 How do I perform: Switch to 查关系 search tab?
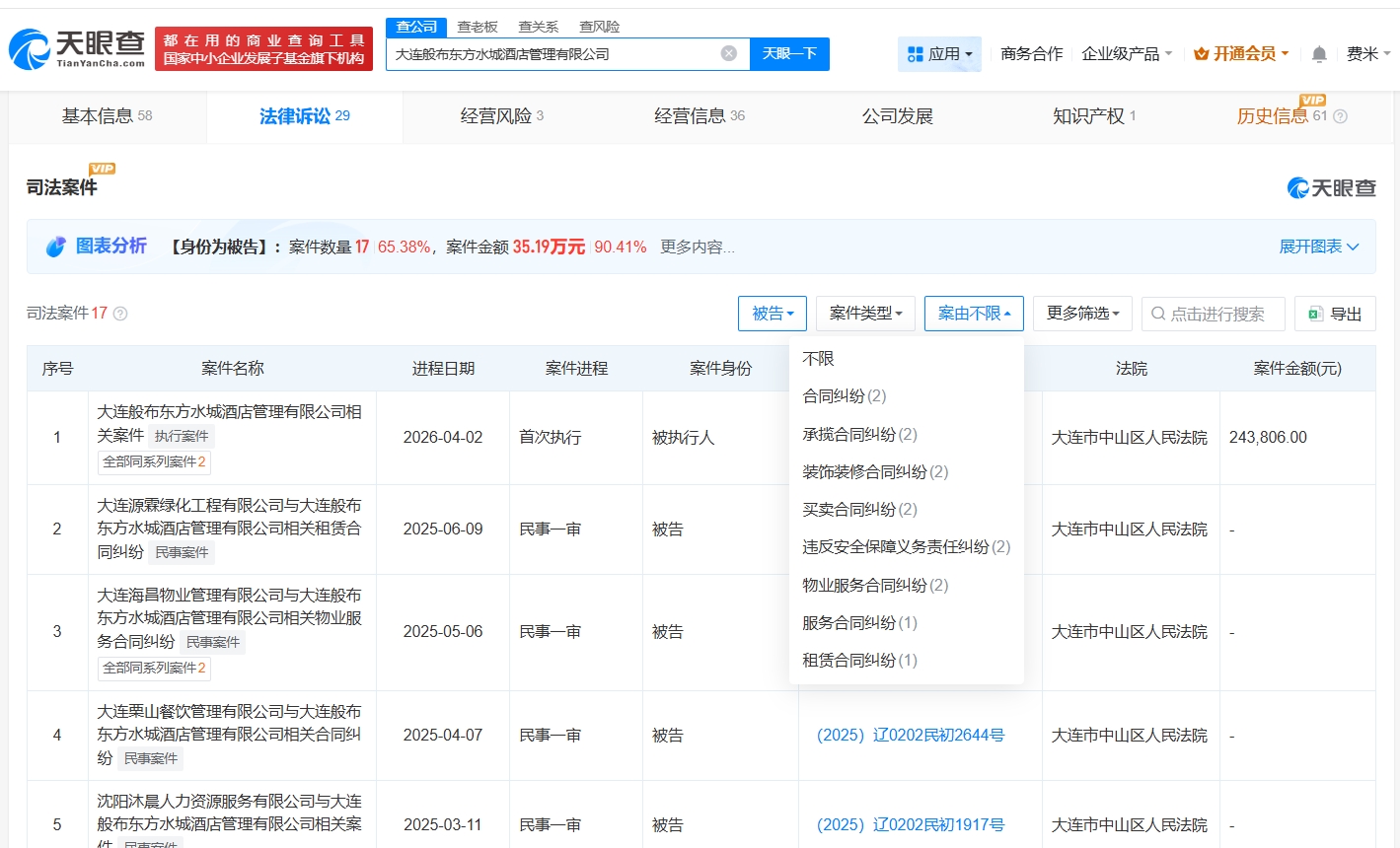click(538, 27)
